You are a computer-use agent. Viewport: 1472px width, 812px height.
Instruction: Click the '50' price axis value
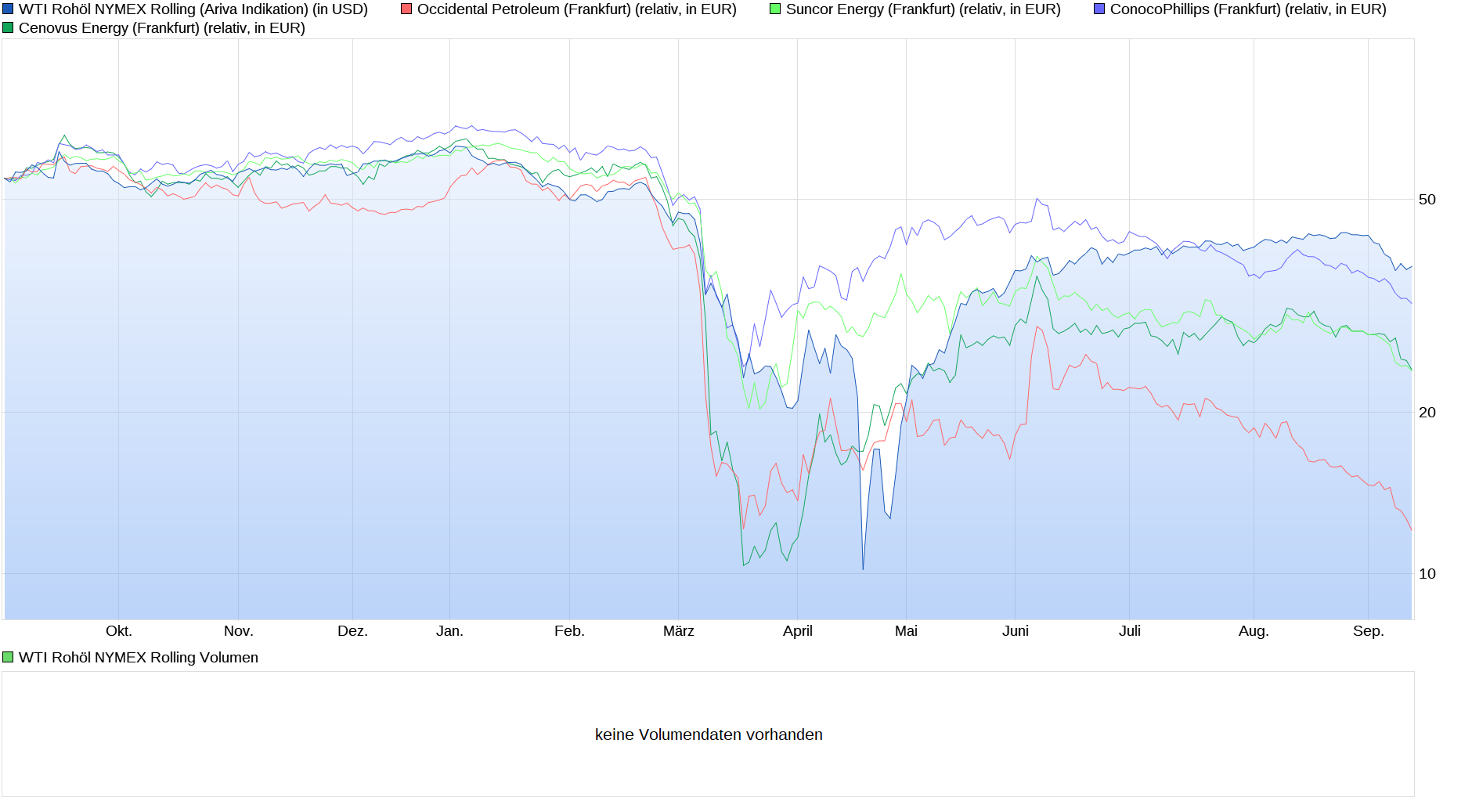click(x=1427, y=200)
